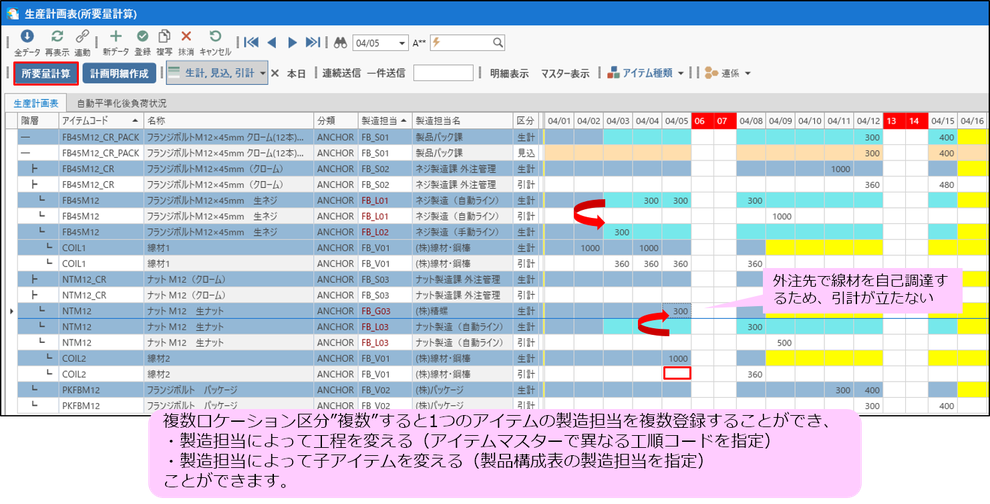The image size is (990, 504).
Task: Click the 分類 column header
Action: tap(336, 120)
